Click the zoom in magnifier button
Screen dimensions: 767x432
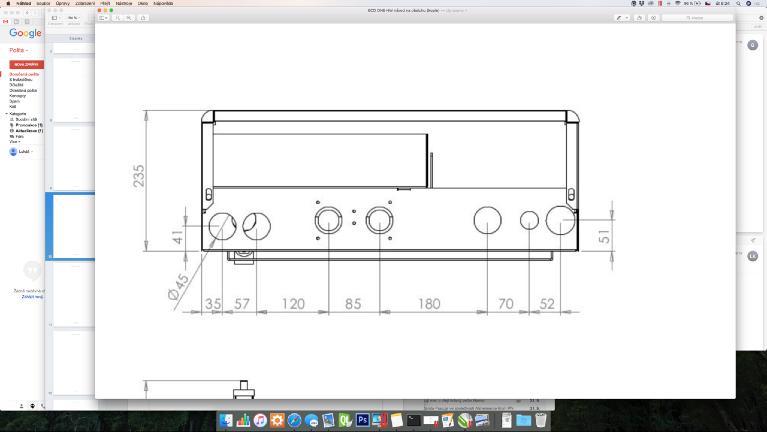click(129, 18)
